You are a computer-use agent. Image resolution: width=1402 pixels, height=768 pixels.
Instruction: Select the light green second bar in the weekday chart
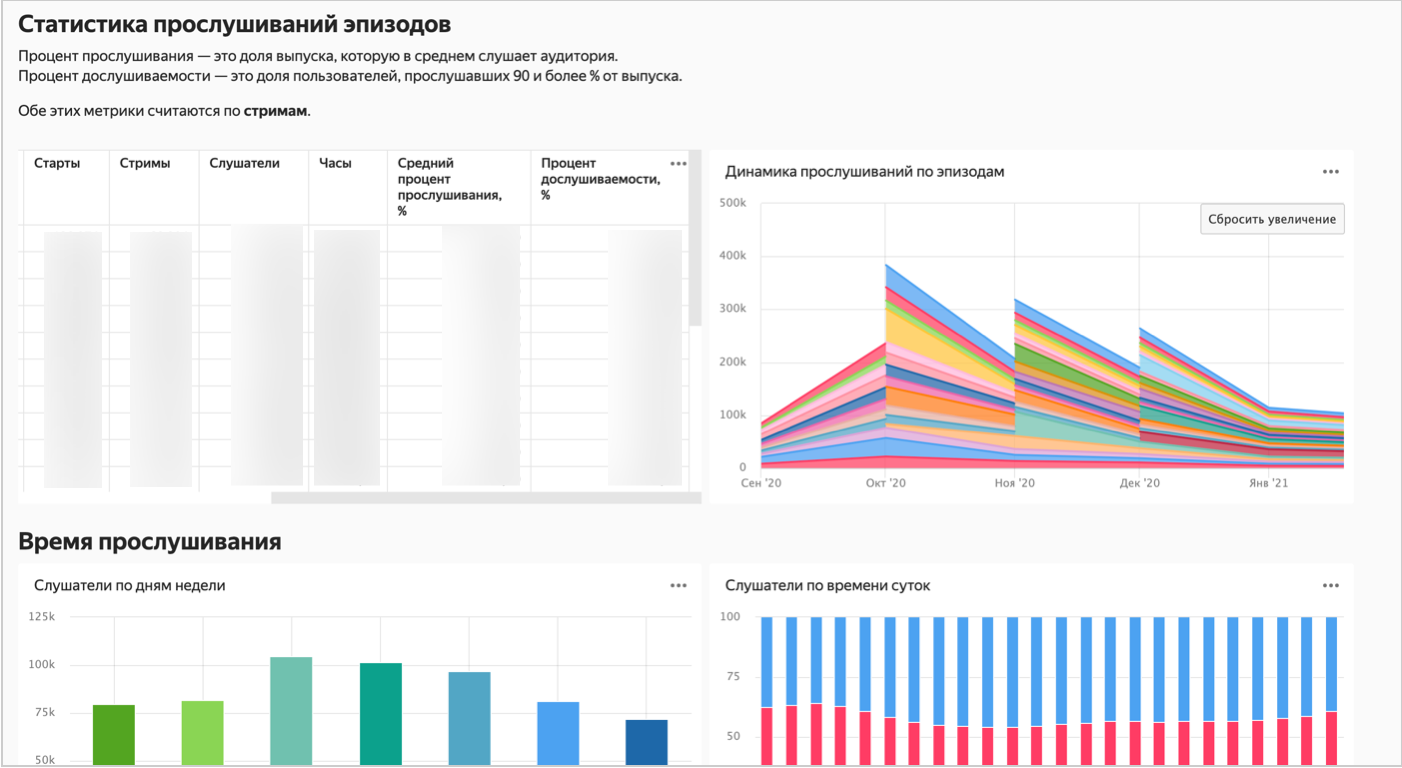click(203, 733)
